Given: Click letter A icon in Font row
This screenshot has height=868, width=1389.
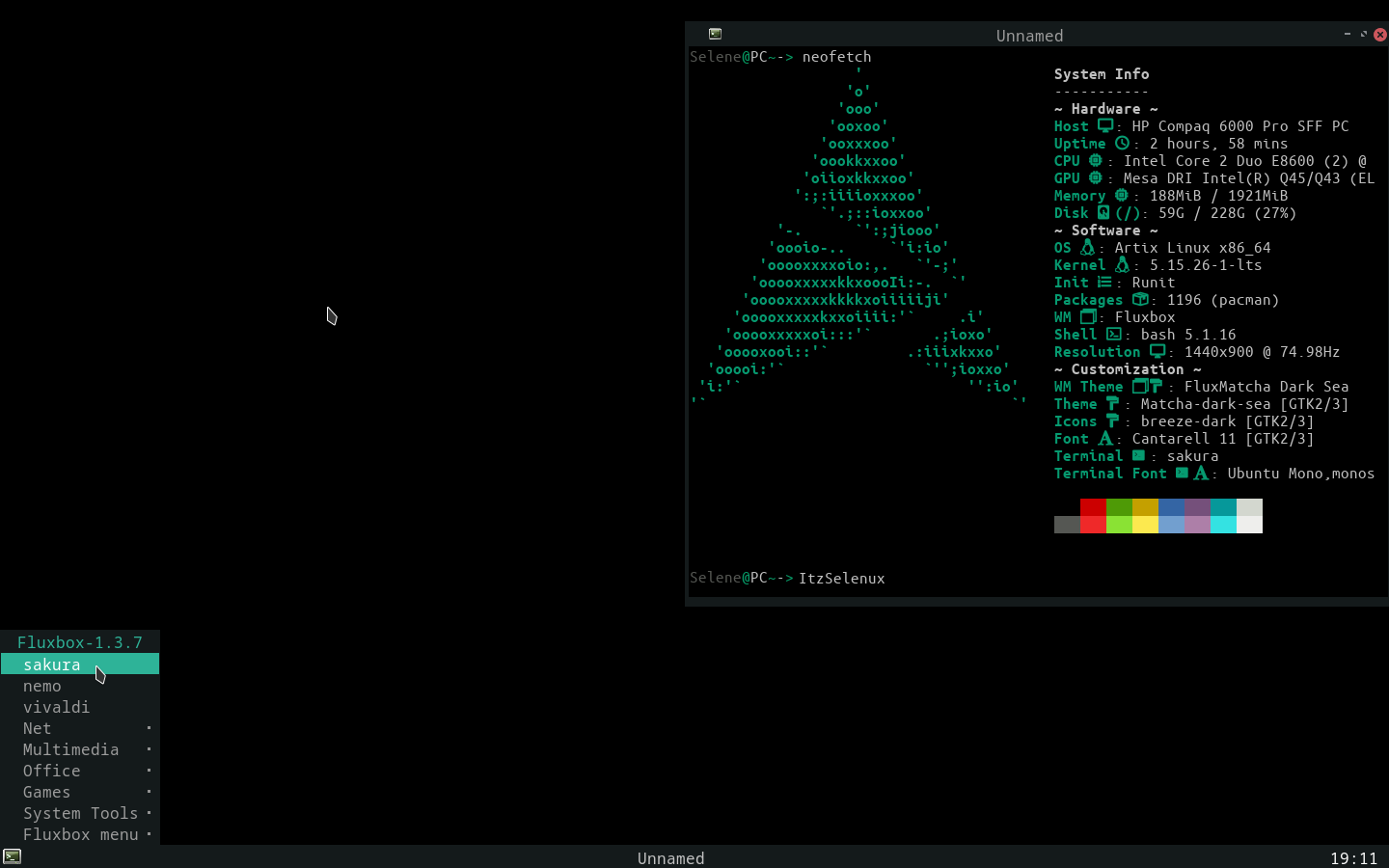Looking at the screenshot, I should click(x=1105, y=438).
